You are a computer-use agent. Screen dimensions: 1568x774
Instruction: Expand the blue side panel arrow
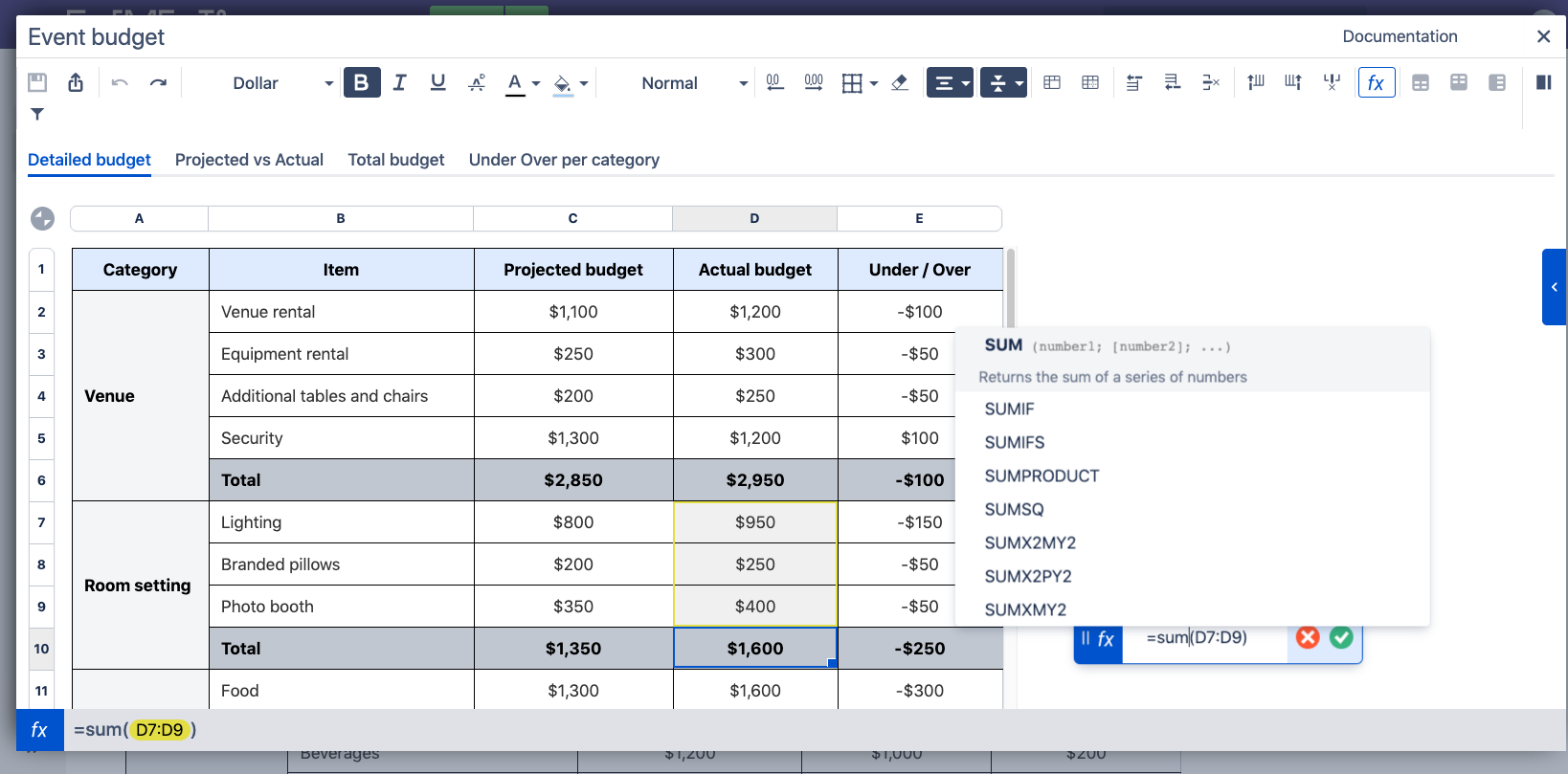point(1555,287)
